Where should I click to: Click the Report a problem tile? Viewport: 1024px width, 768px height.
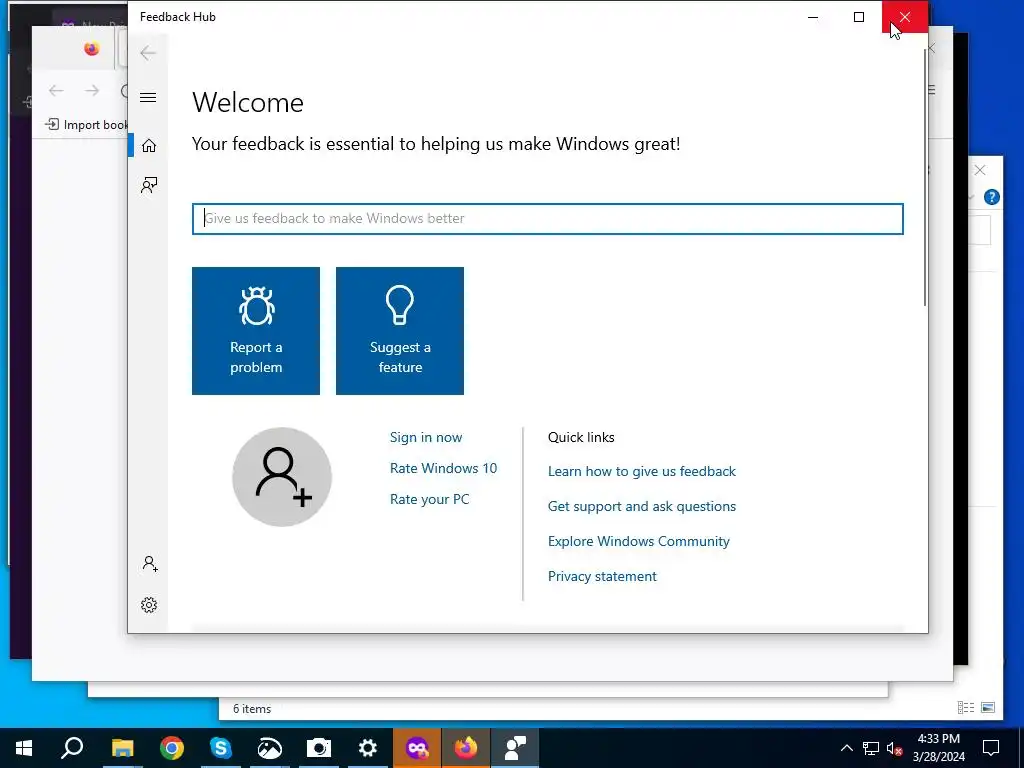pos(256,330)
